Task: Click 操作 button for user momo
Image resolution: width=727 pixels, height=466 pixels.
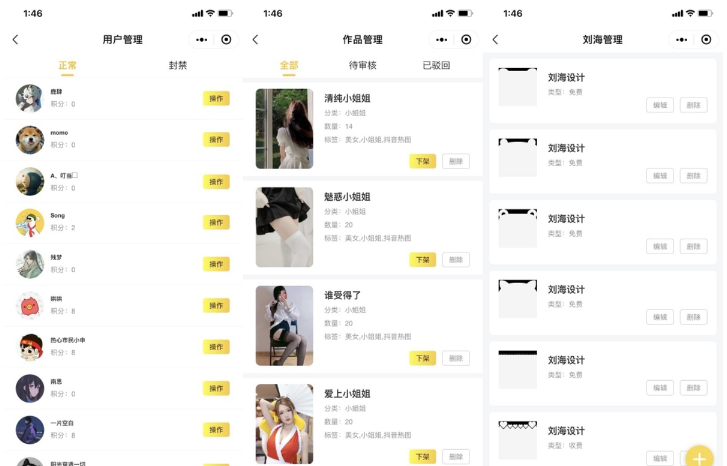Action: [216, 140]
